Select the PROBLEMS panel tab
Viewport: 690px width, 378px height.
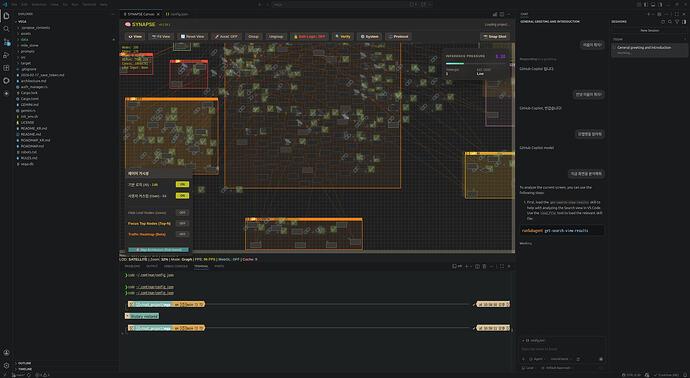coord(132,266)
